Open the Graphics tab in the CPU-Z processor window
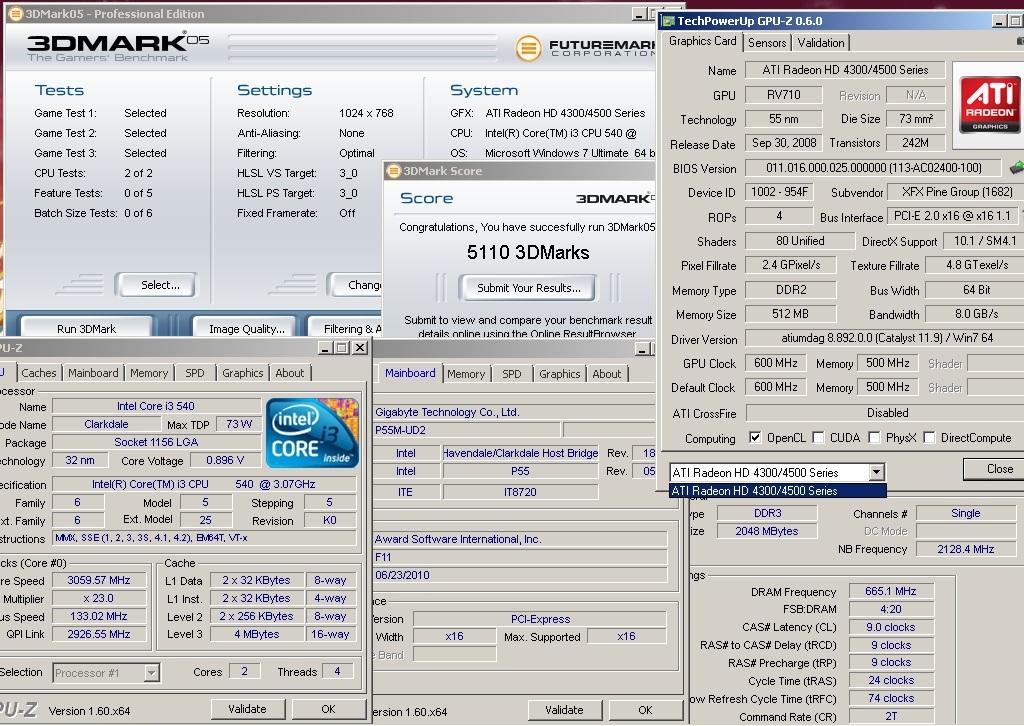The image size is (1024, 726). [x=242, y=373]
